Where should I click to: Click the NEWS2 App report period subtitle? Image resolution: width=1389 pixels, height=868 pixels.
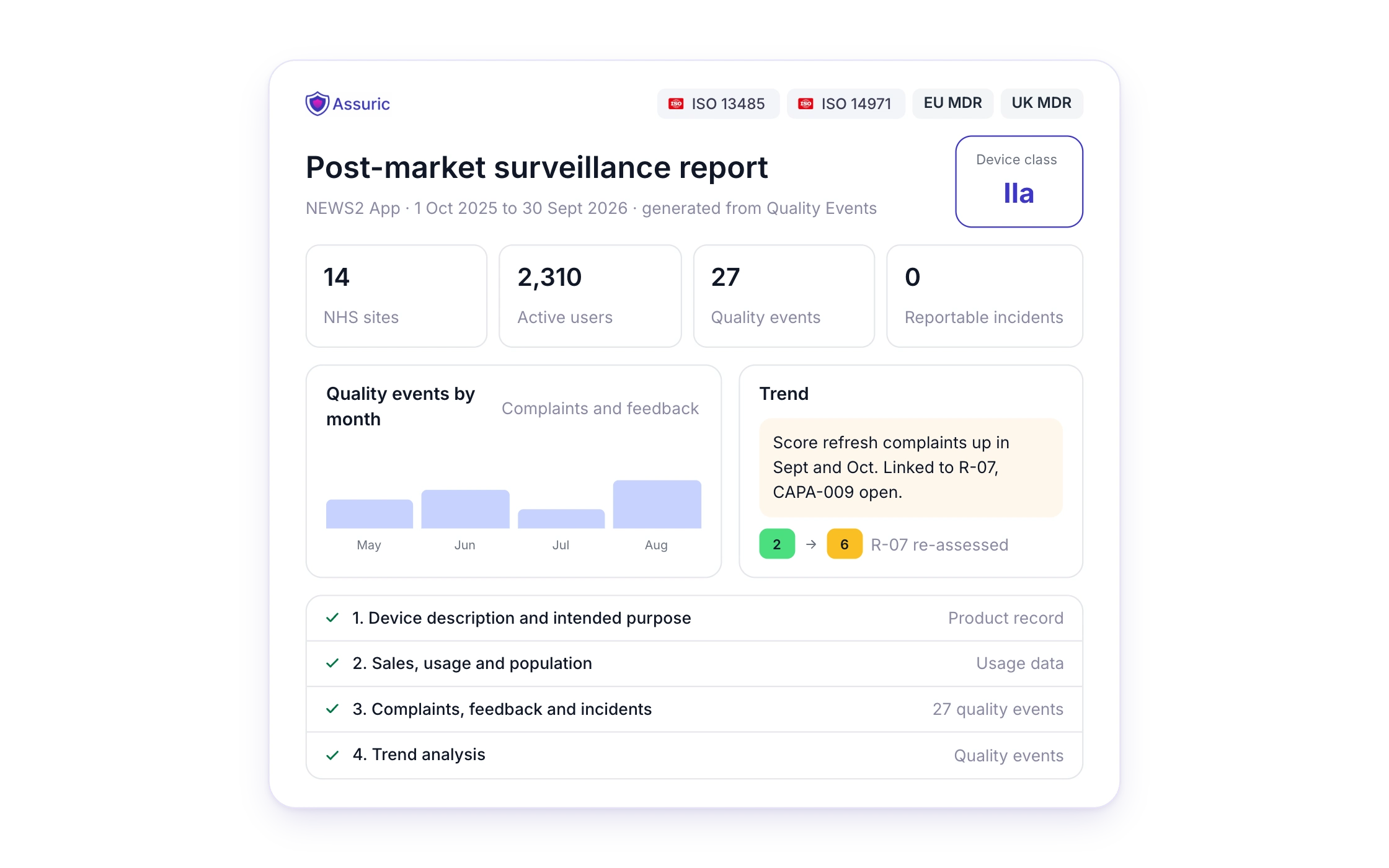point(591,208)
